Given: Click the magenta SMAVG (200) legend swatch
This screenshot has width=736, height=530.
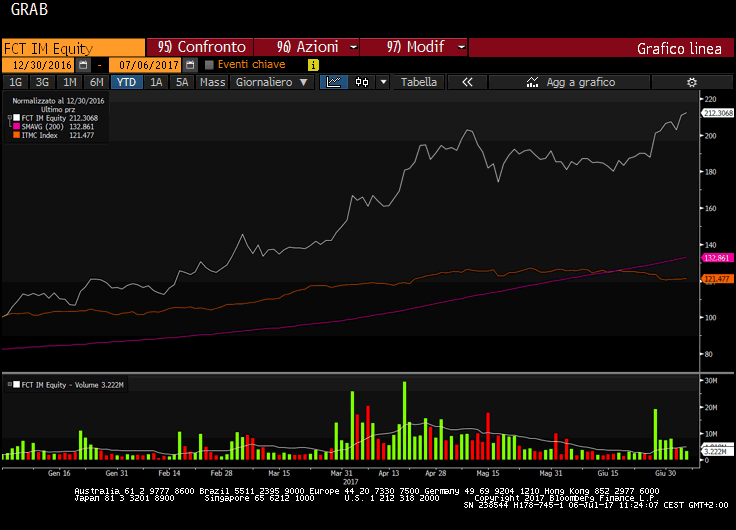Looking at the screenshot, I should coord(14,127).
